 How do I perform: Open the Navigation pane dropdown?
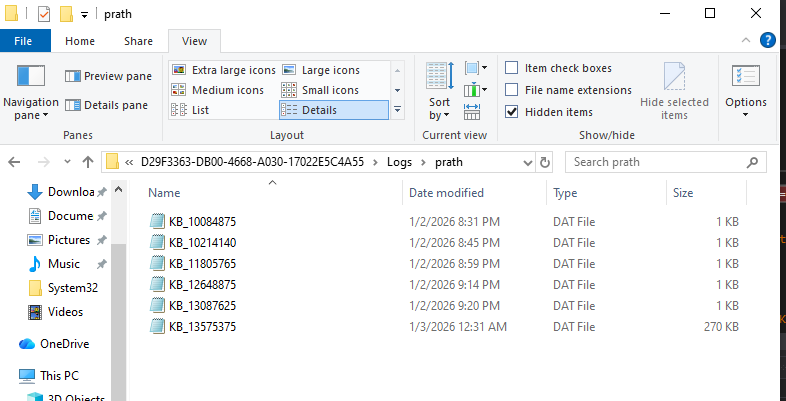[31, 93]
